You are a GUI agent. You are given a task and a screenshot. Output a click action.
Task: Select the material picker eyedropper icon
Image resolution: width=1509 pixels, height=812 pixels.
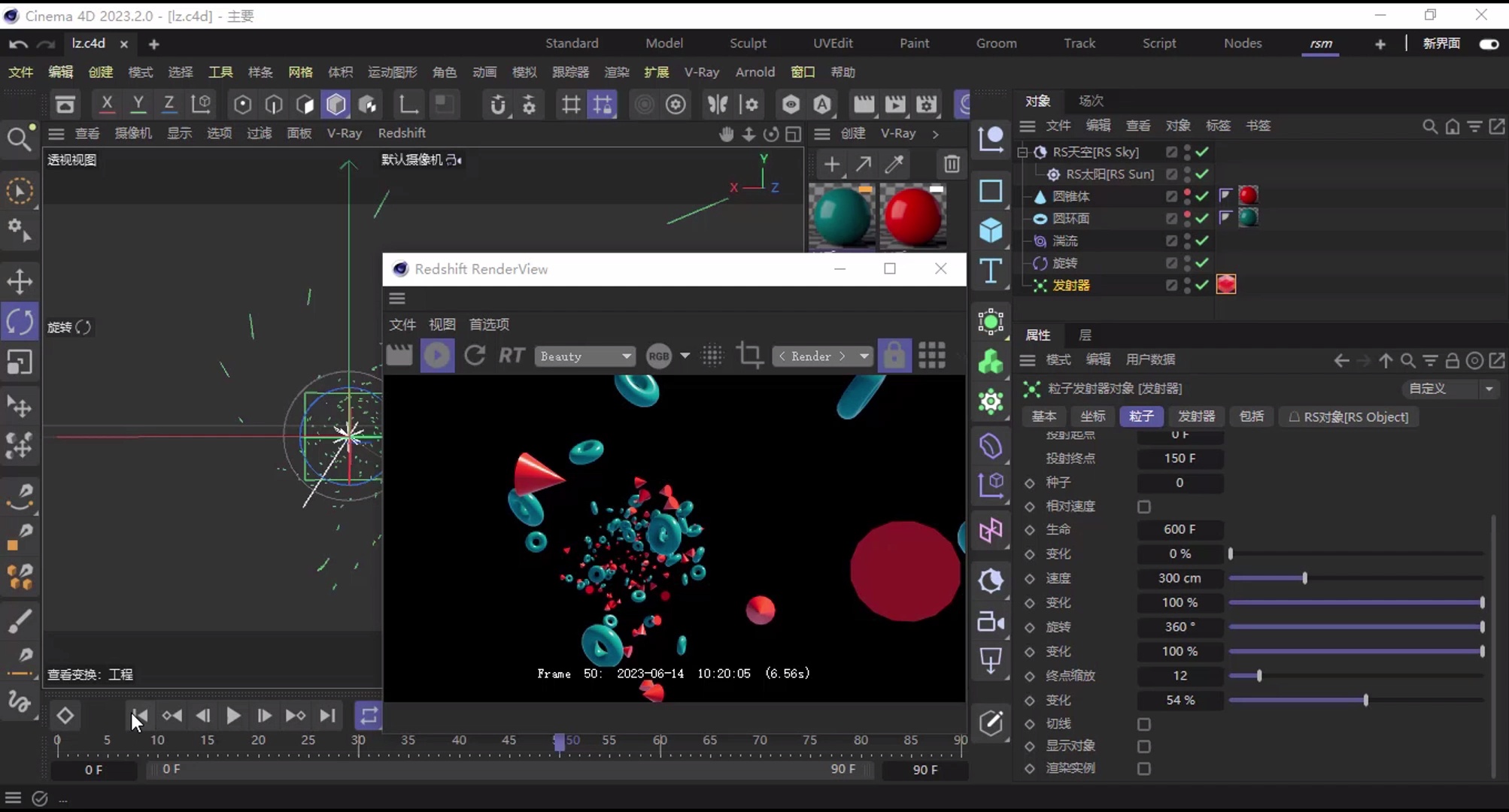pyautogui.click(x=894, y=165)
